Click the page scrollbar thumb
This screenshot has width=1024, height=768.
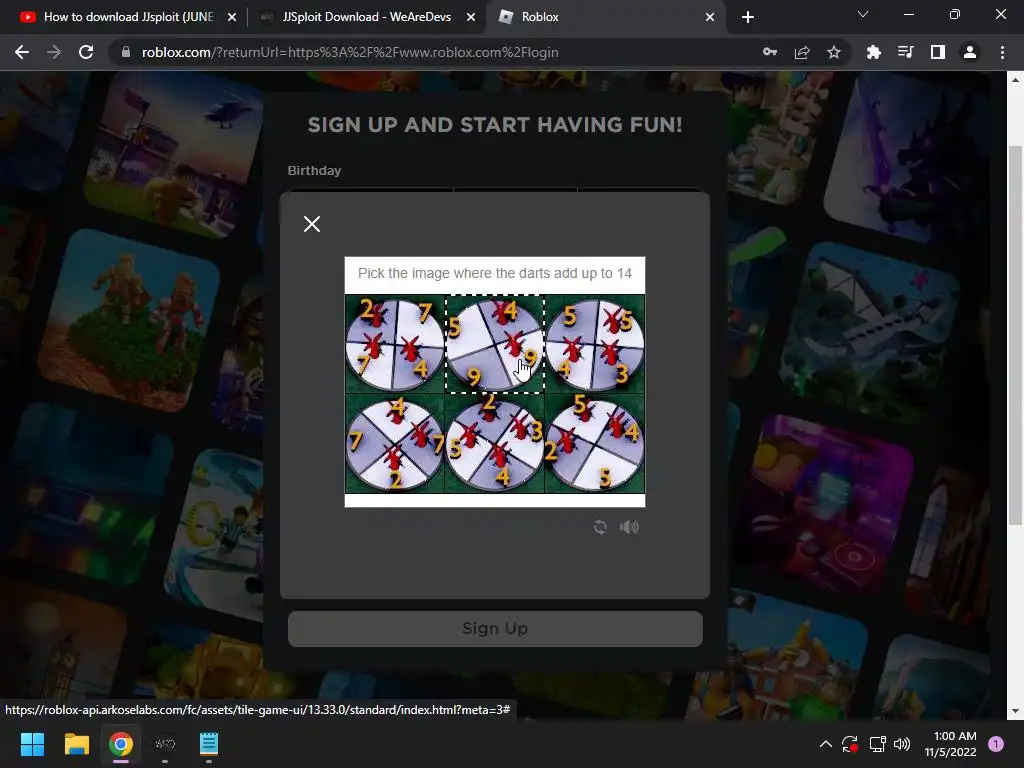(1015, 334)
